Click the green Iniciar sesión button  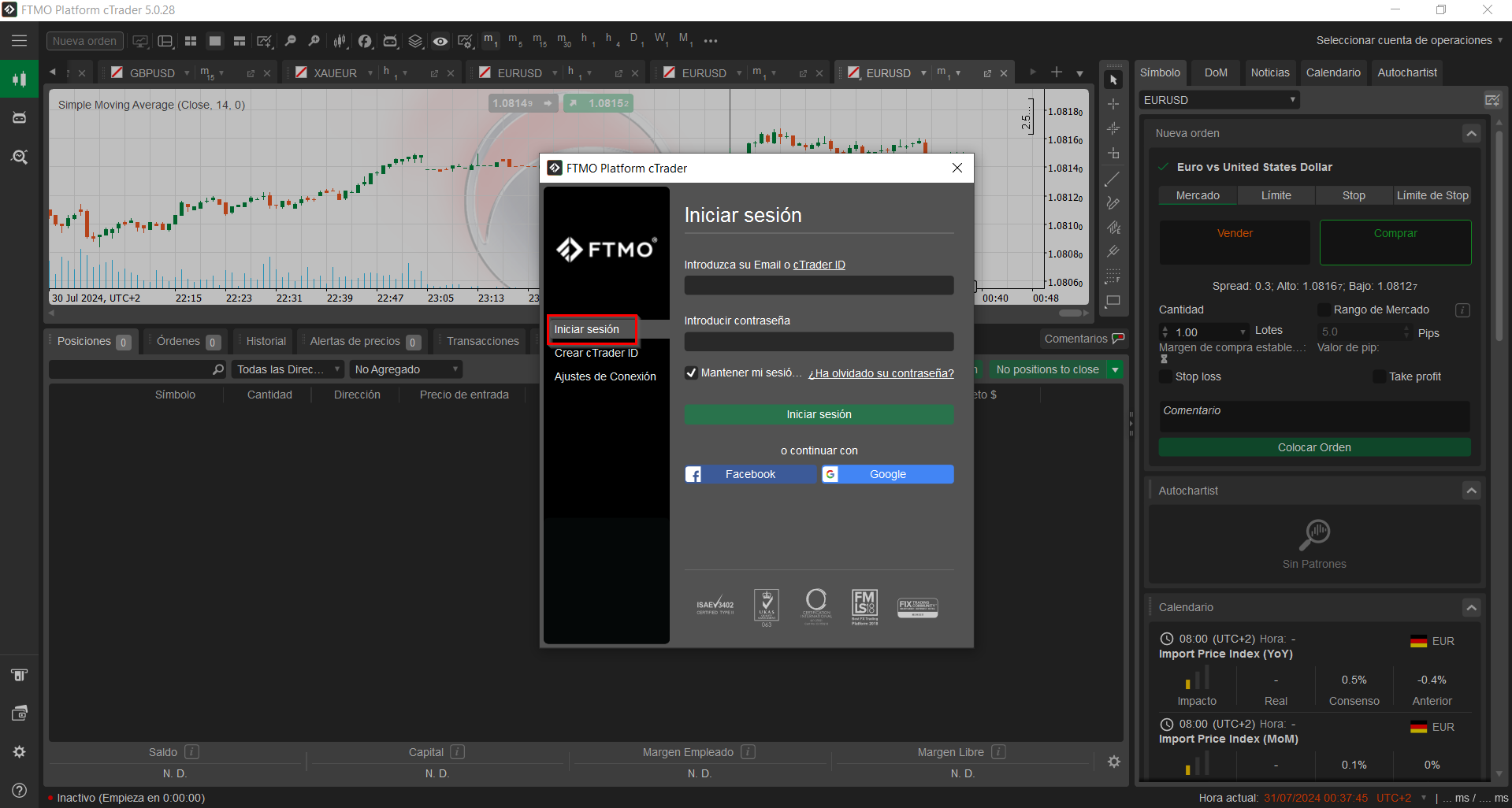[x=819, y=414]
